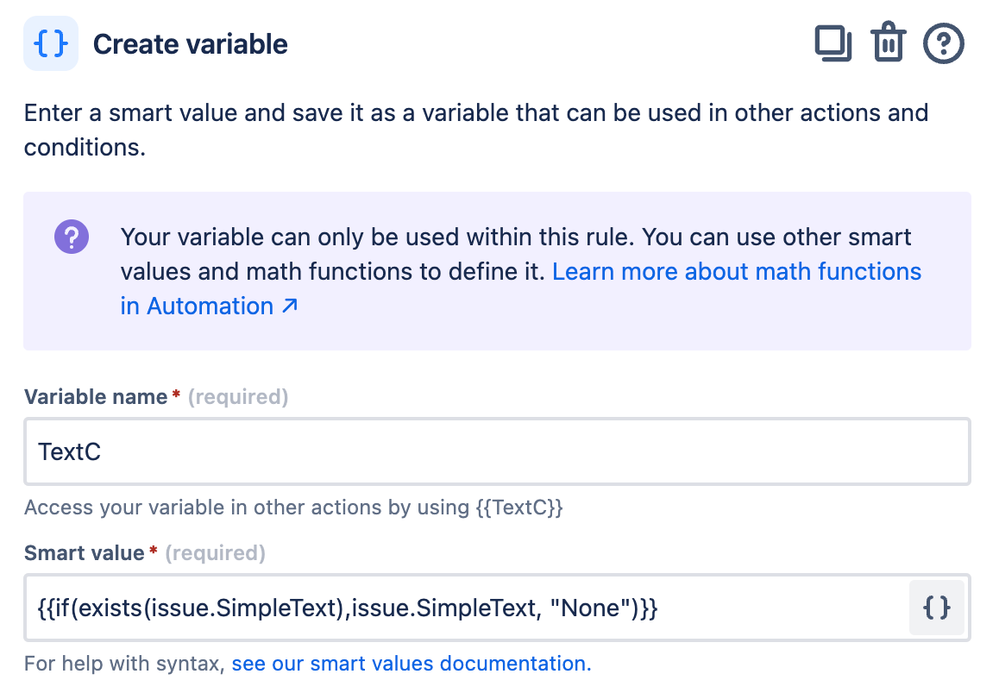Click the (required) hint beside Variable name
The width and height of the screenshot is (999, 682).
pos(238,397)
